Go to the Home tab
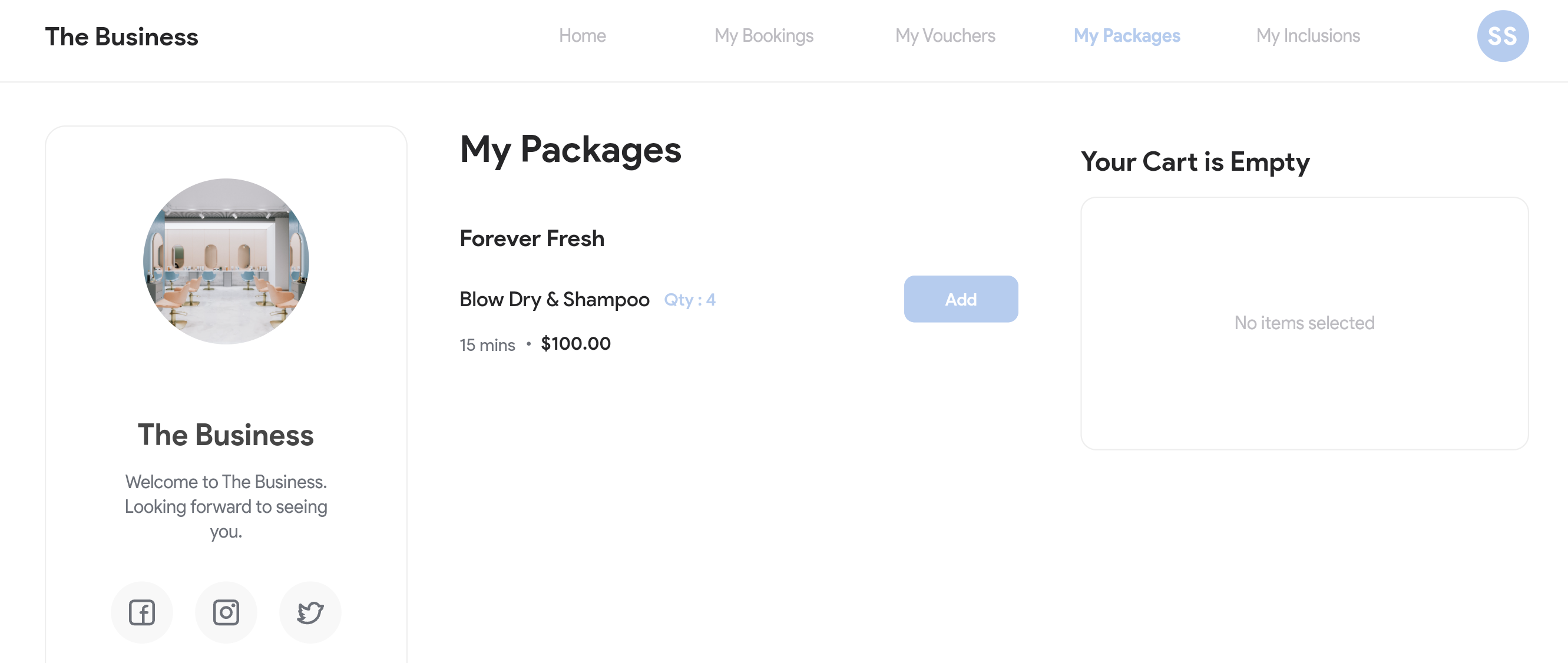The height and width of the screenshot is (663, 1568). [582, 36]
